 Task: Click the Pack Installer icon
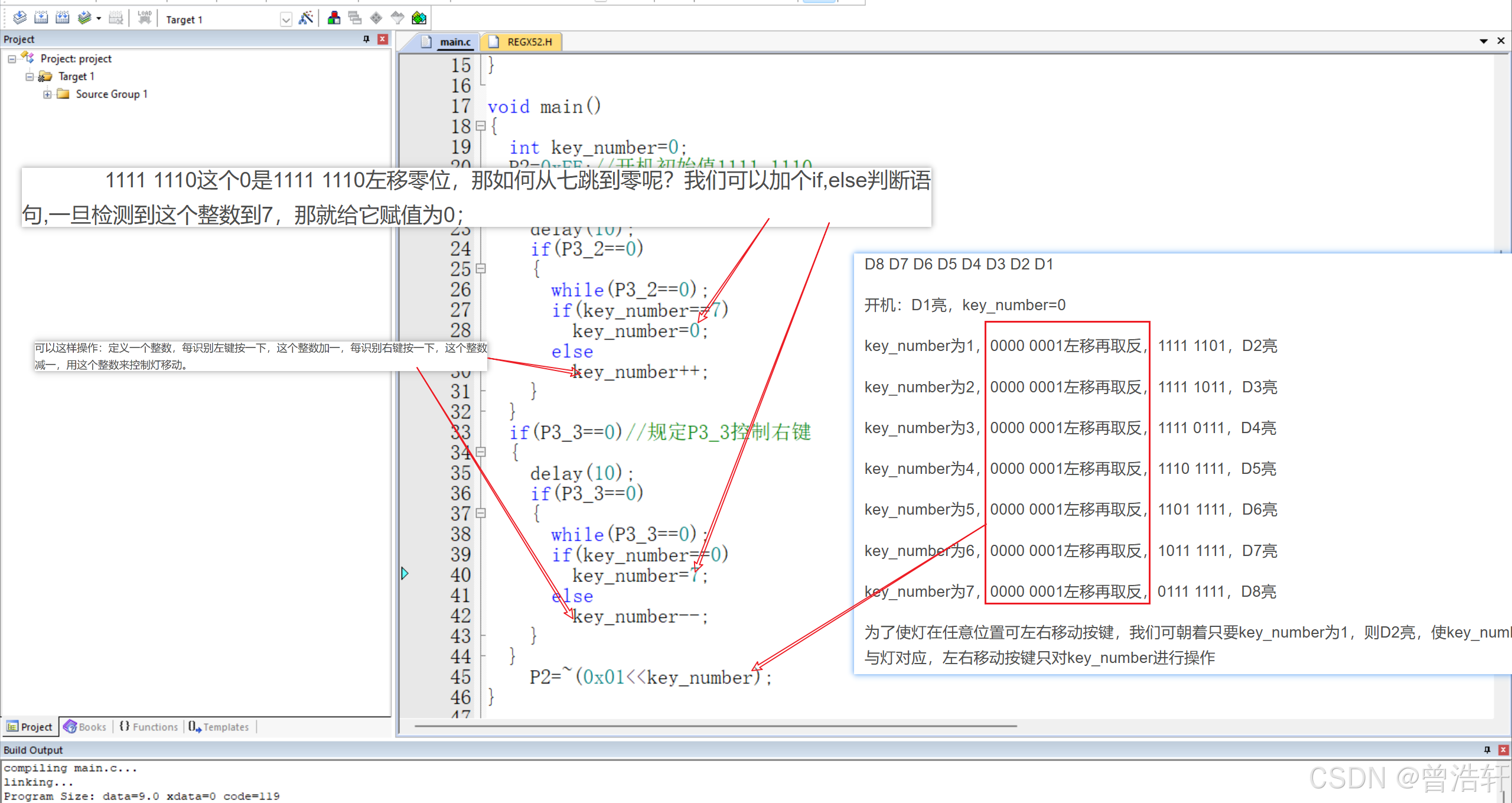419,18
